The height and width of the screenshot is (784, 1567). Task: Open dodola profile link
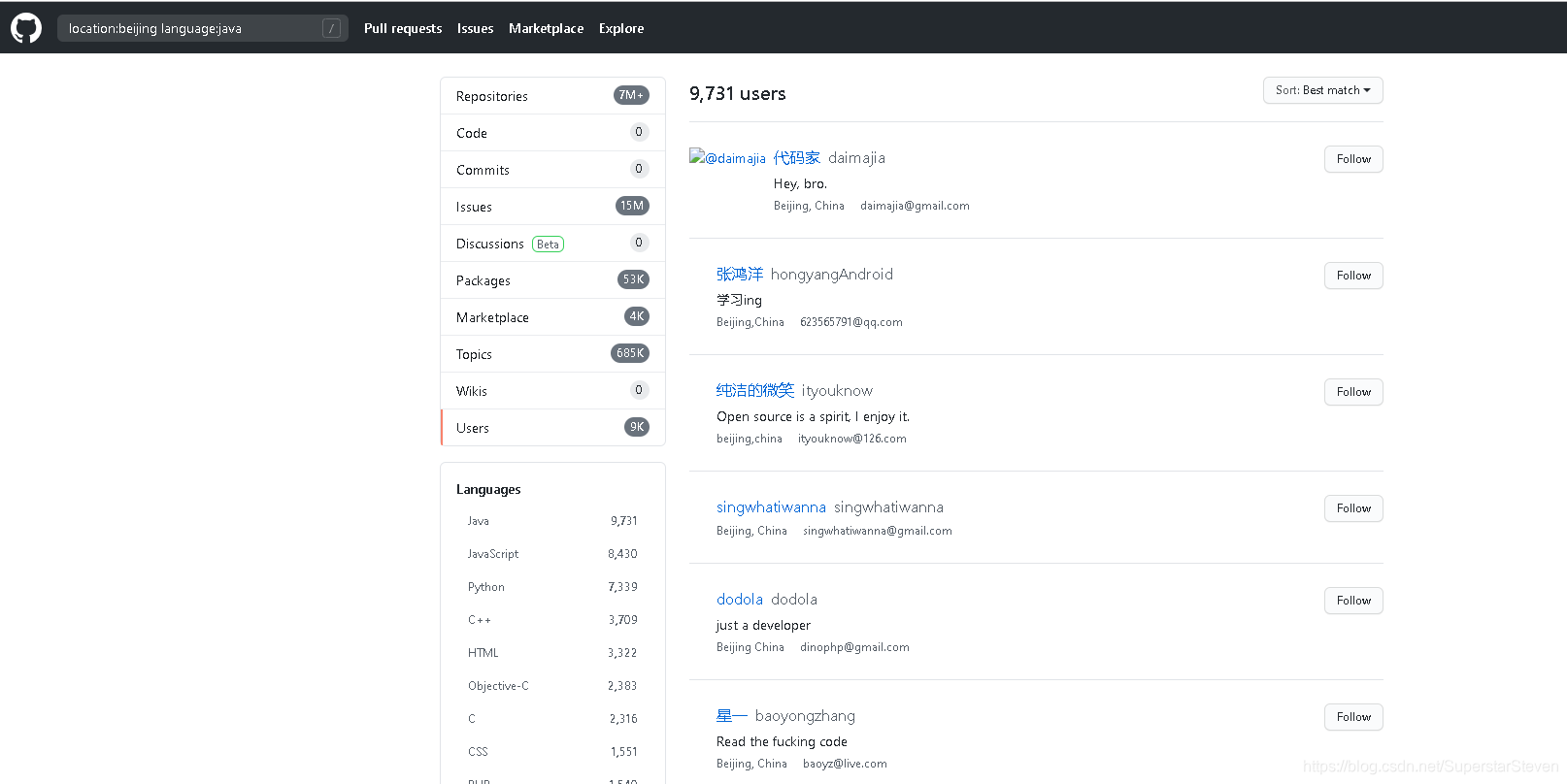[740, 599]
